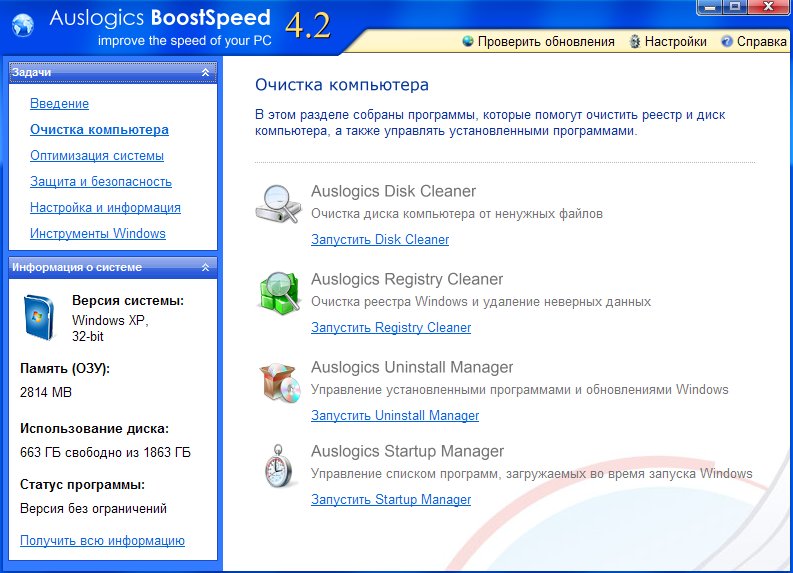Click the Очистка диска компьютера description text
This screenshot has width=793, height=573.
(x=457, y=214)
